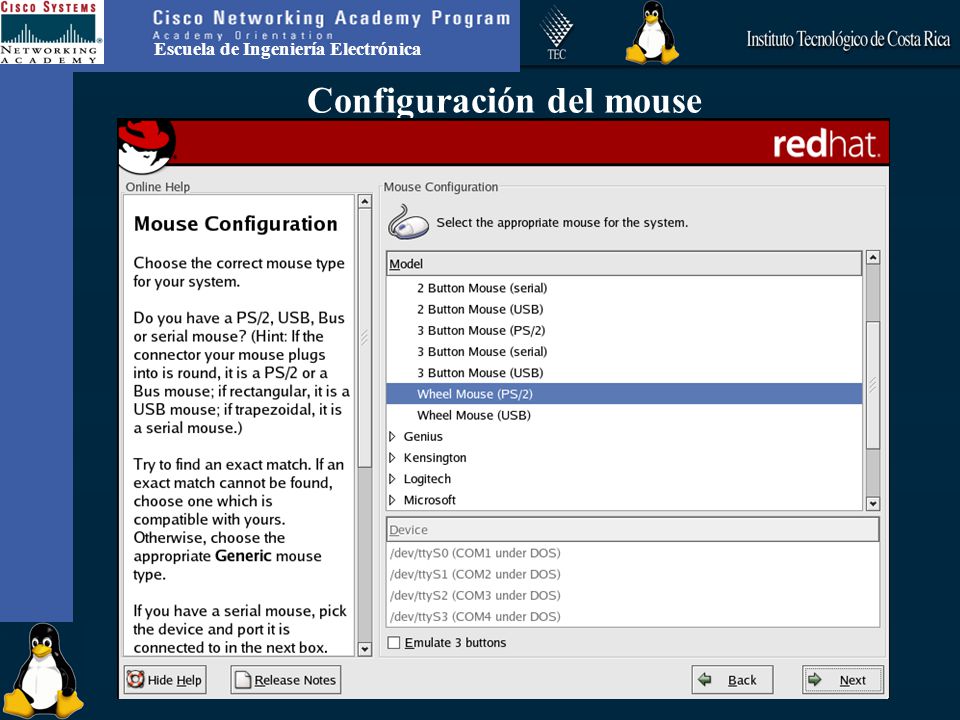Click model list scrollbar up arrow
The image size is (960, 720).
click(x=873, y=258)
